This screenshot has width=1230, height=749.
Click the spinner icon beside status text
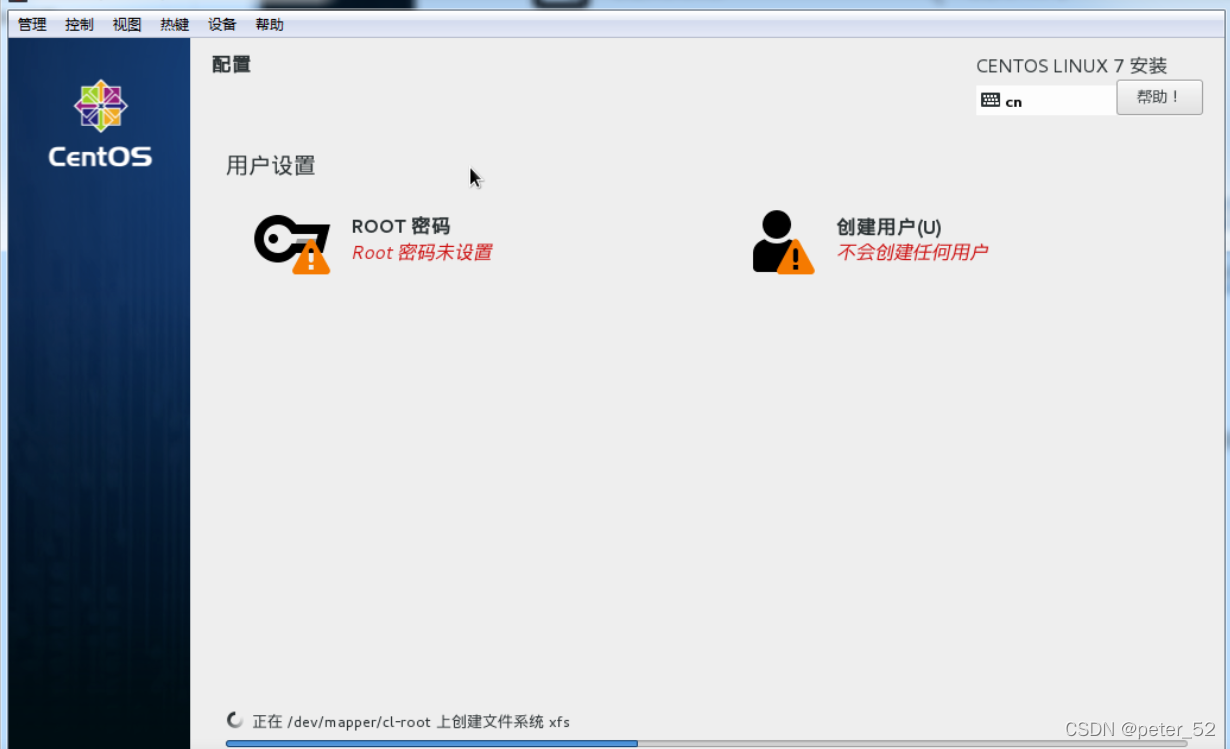pos(235,720)
